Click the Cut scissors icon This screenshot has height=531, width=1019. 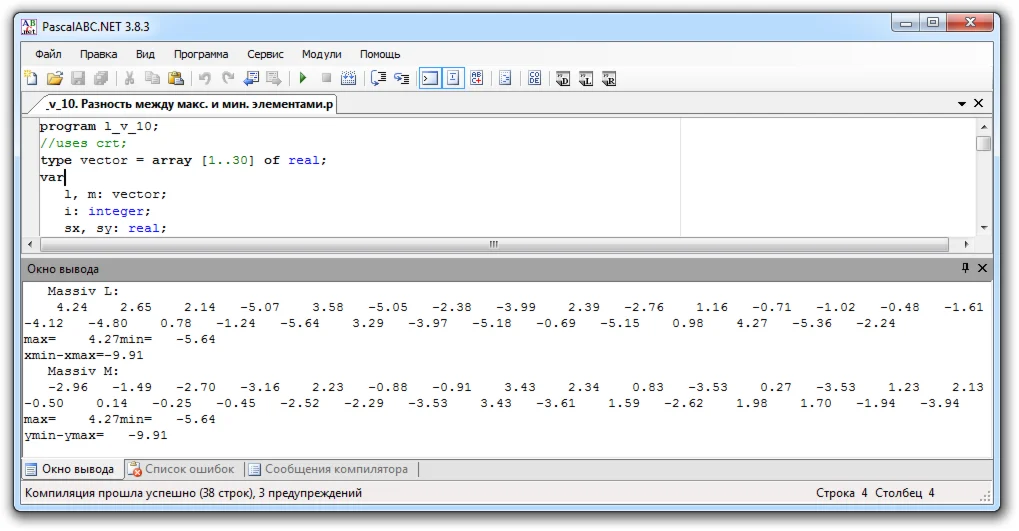[x=129, y=78]
